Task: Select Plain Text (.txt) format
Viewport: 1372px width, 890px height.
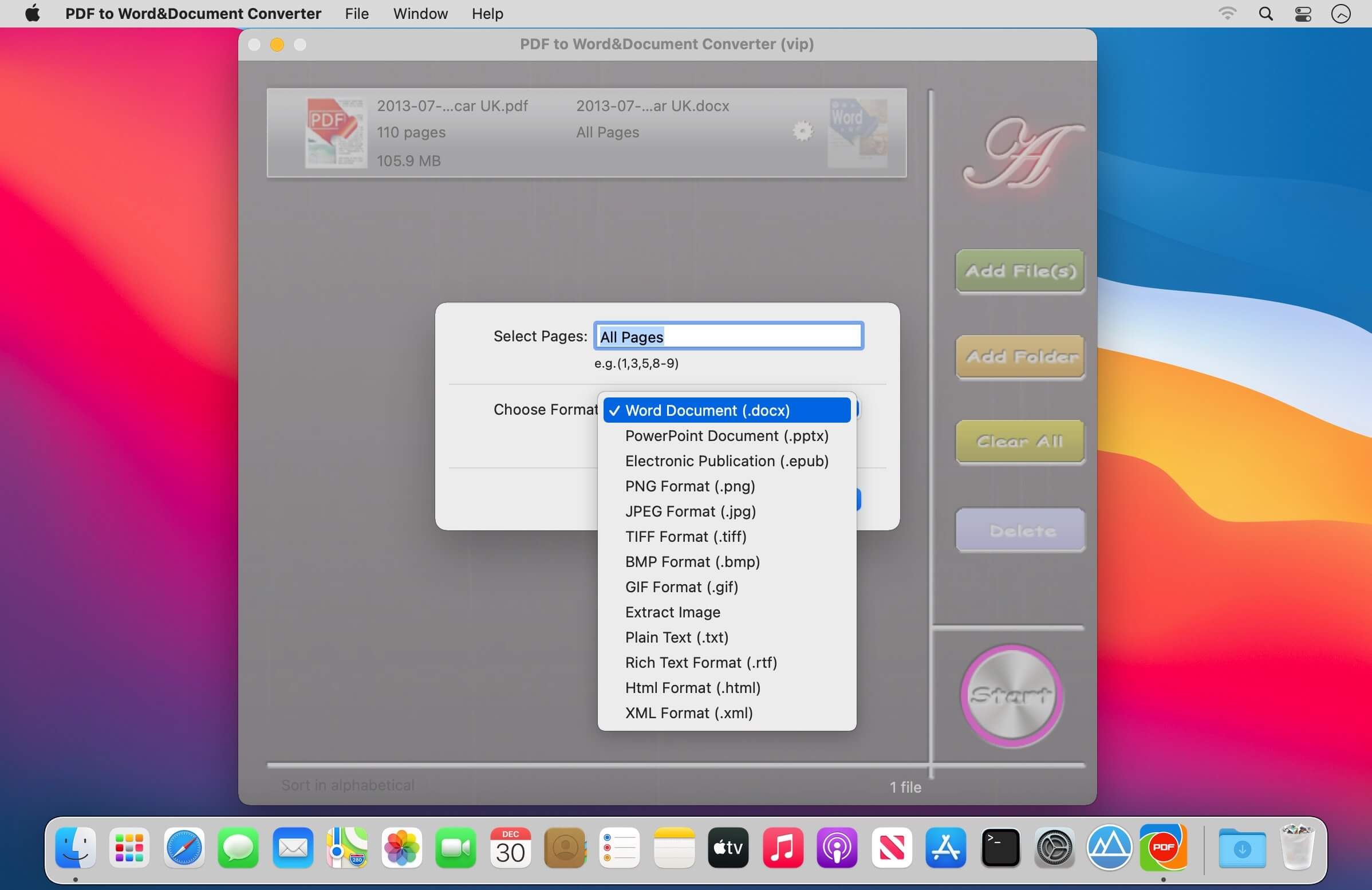Action: (x=676, y=637)
